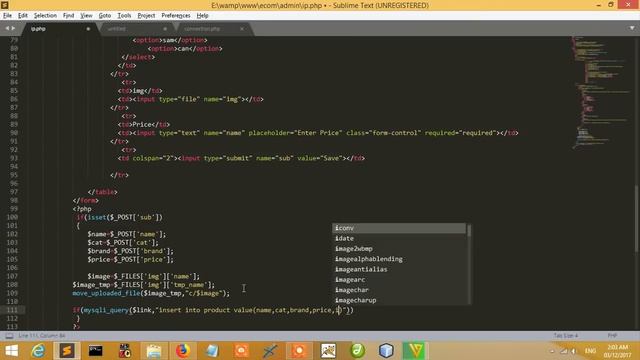Click the $price=$_POST['price'] line
Viewport: 640px width, 360px height.
coord(130,260)
